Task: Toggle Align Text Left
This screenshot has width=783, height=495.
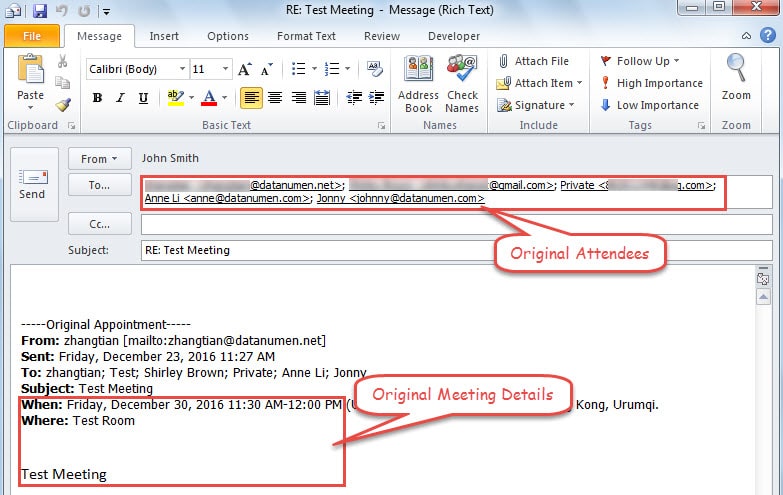Action: pos(251,97)
